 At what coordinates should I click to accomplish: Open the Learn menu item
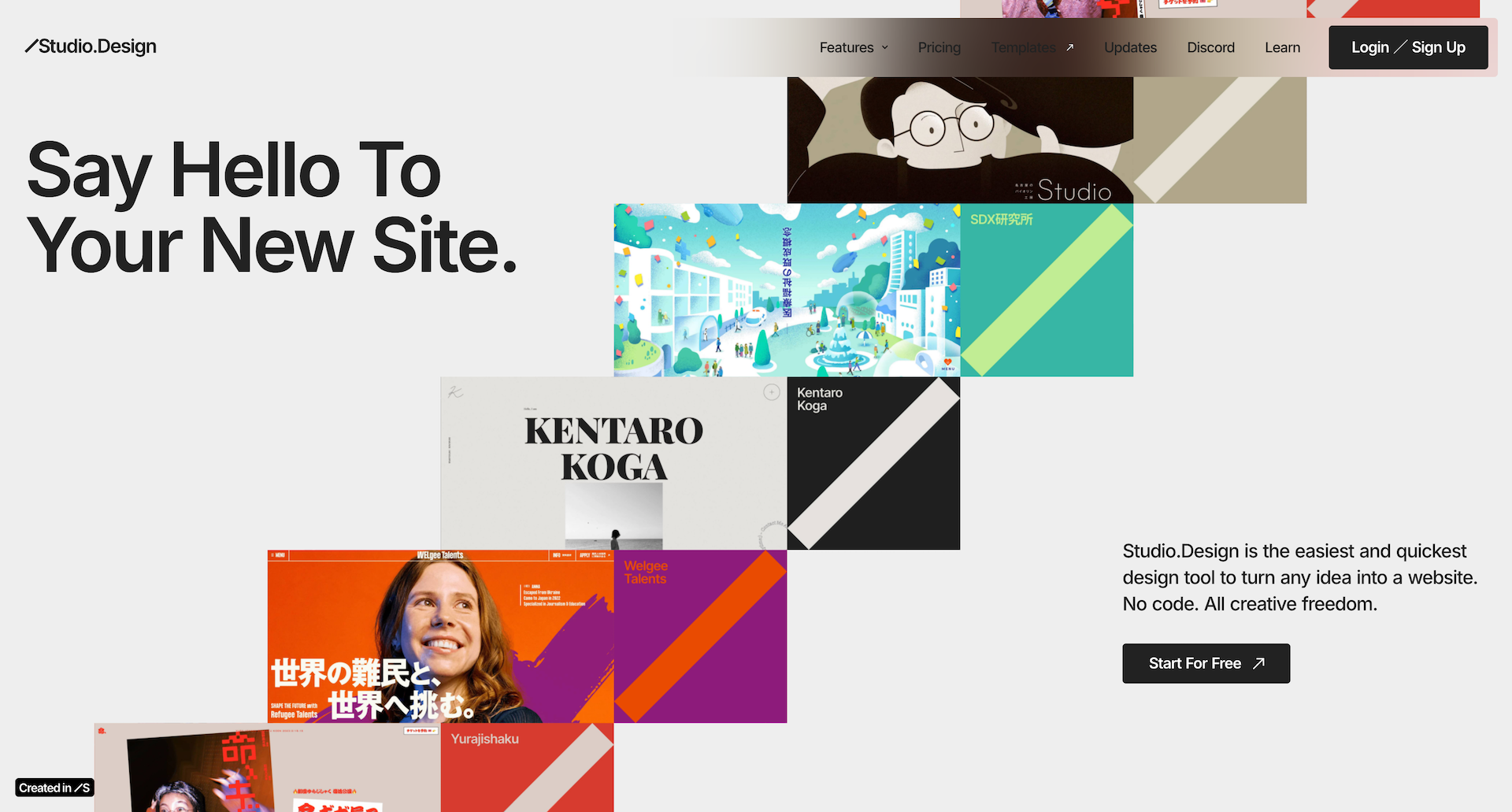pyautogui.click(x=1282, y=47)
